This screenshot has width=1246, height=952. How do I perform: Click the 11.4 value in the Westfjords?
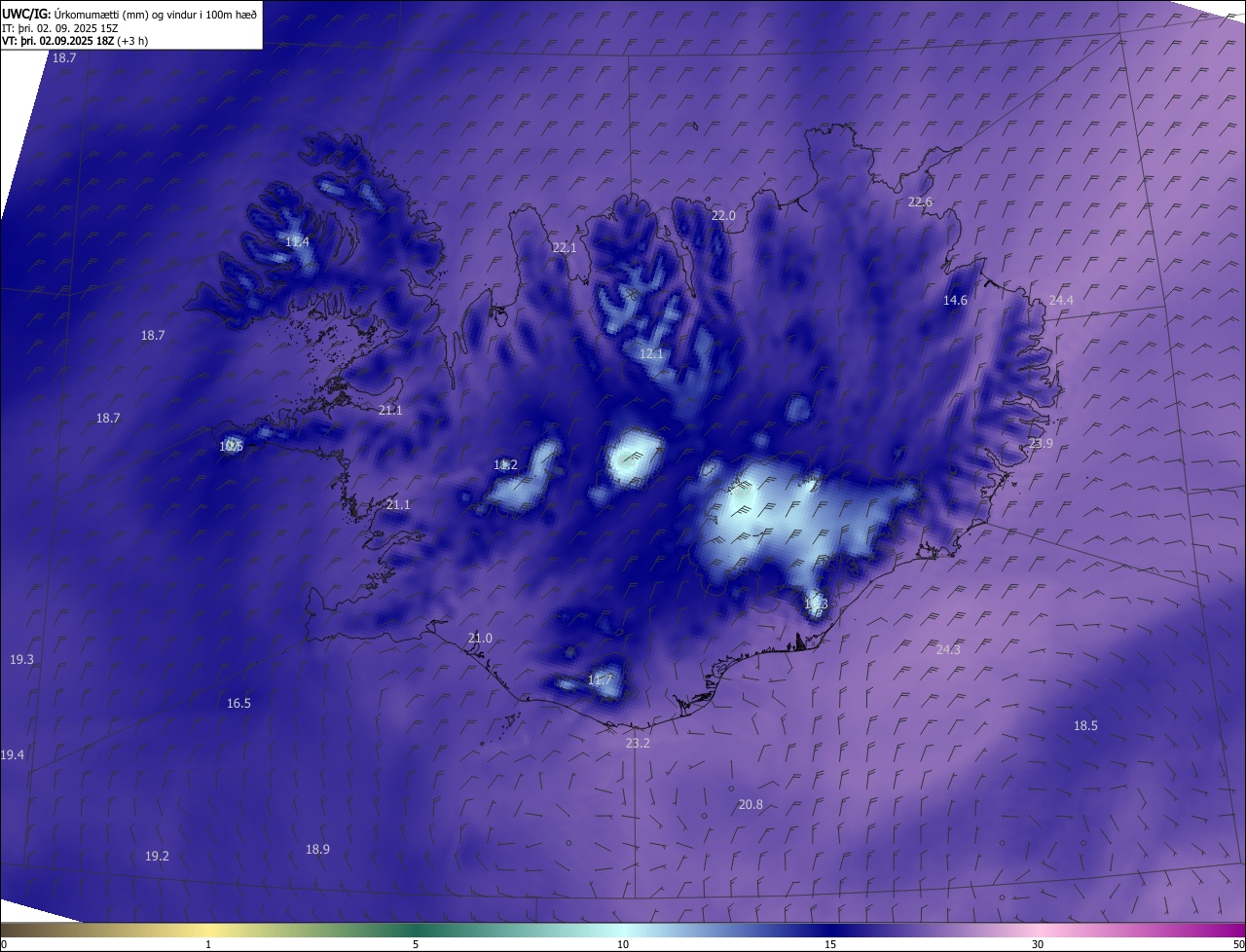pyautogui.click(x=298, y=241)
